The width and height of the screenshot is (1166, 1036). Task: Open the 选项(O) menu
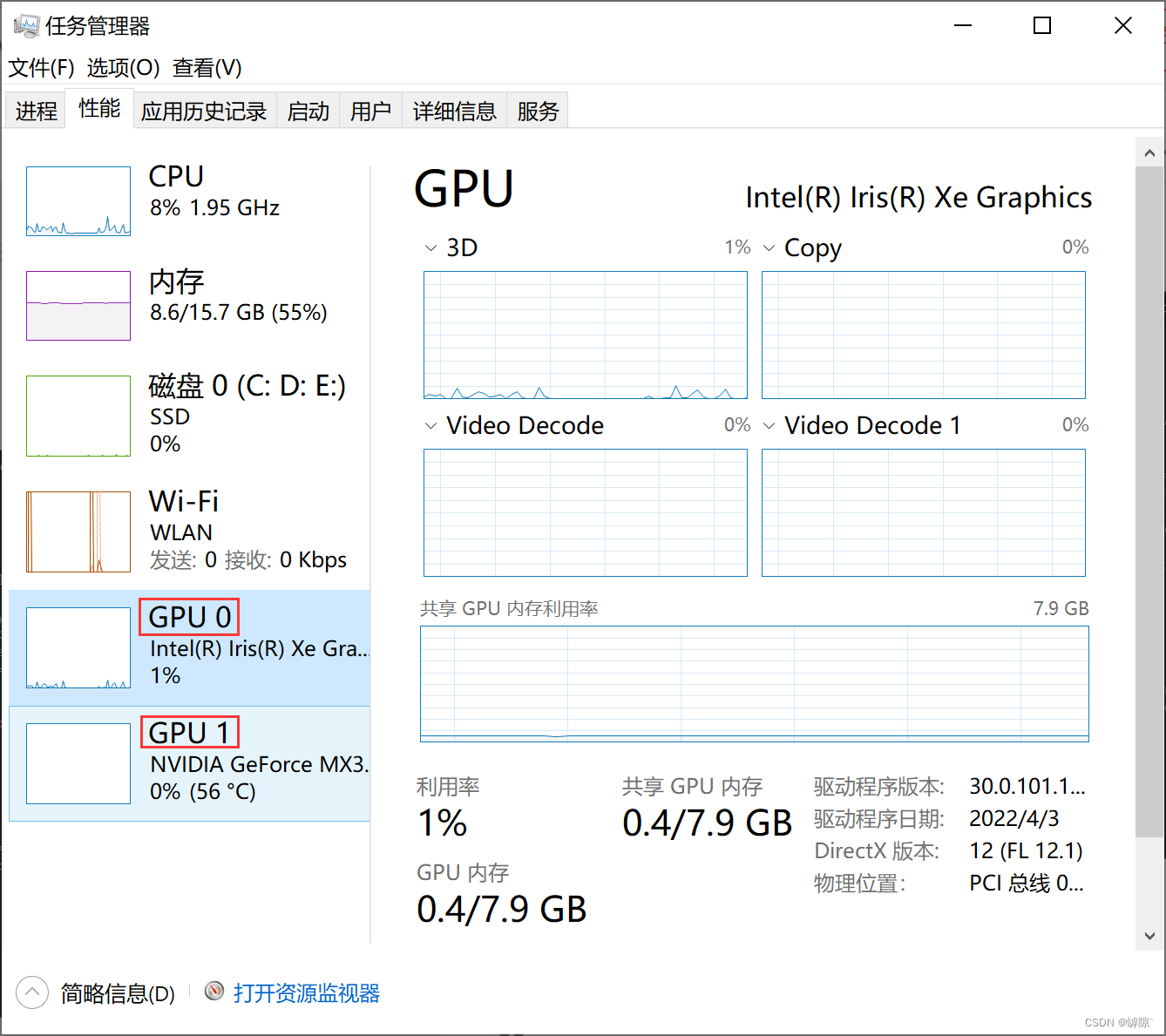click(123, 67)
